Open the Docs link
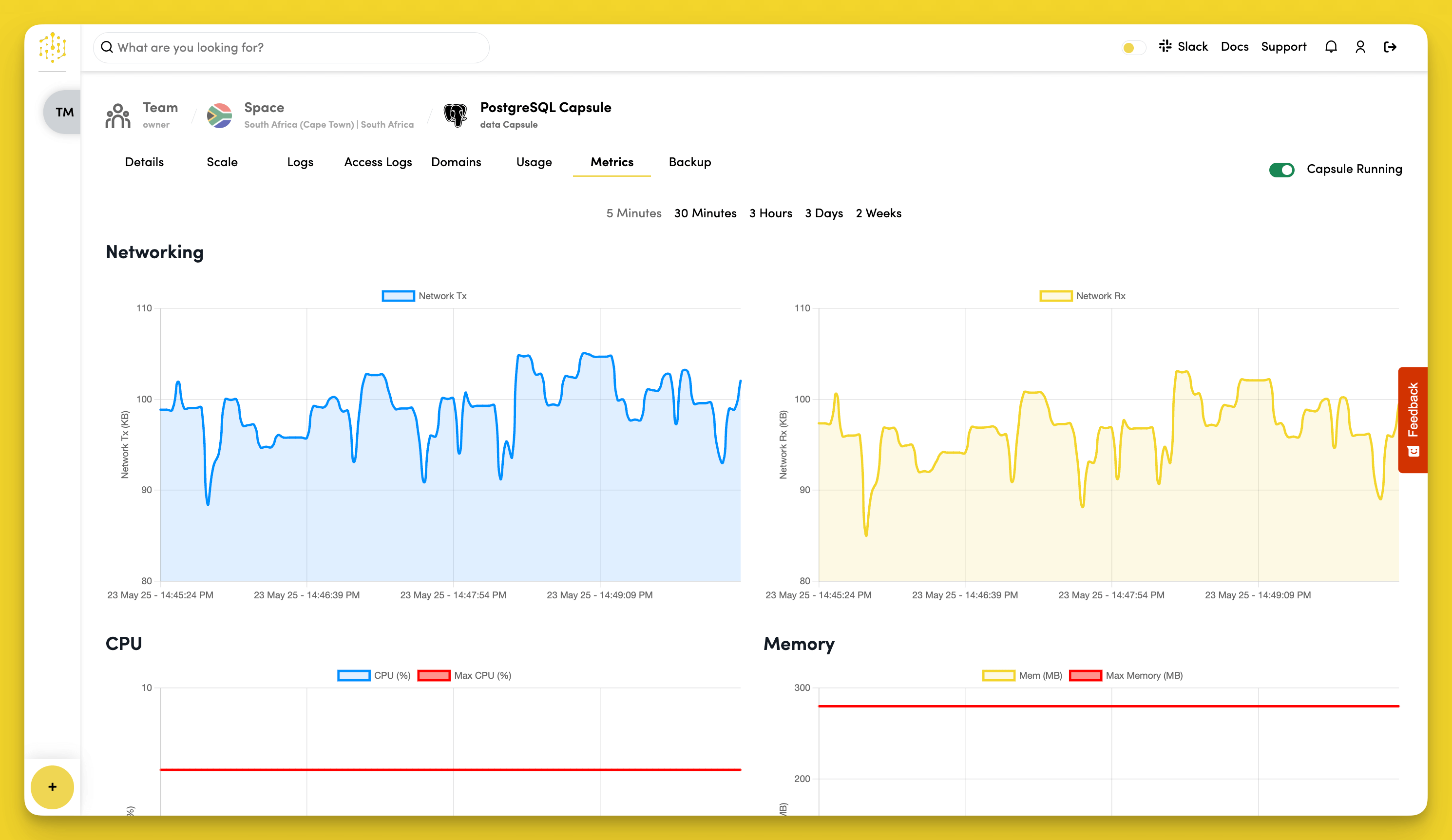Image resolution: width=1452 pixels, height=840 pixels. [1234, 47]
